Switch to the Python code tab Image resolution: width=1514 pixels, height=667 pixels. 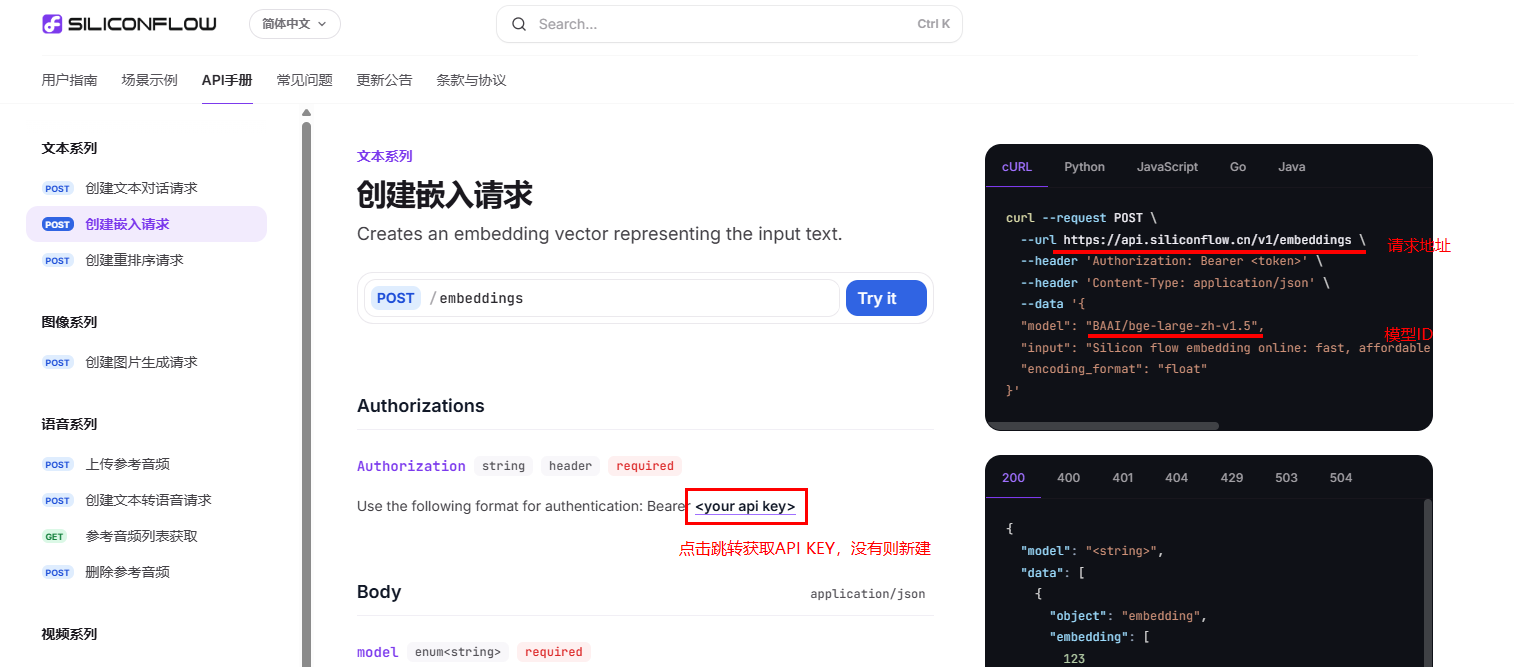click(1084, 167)
